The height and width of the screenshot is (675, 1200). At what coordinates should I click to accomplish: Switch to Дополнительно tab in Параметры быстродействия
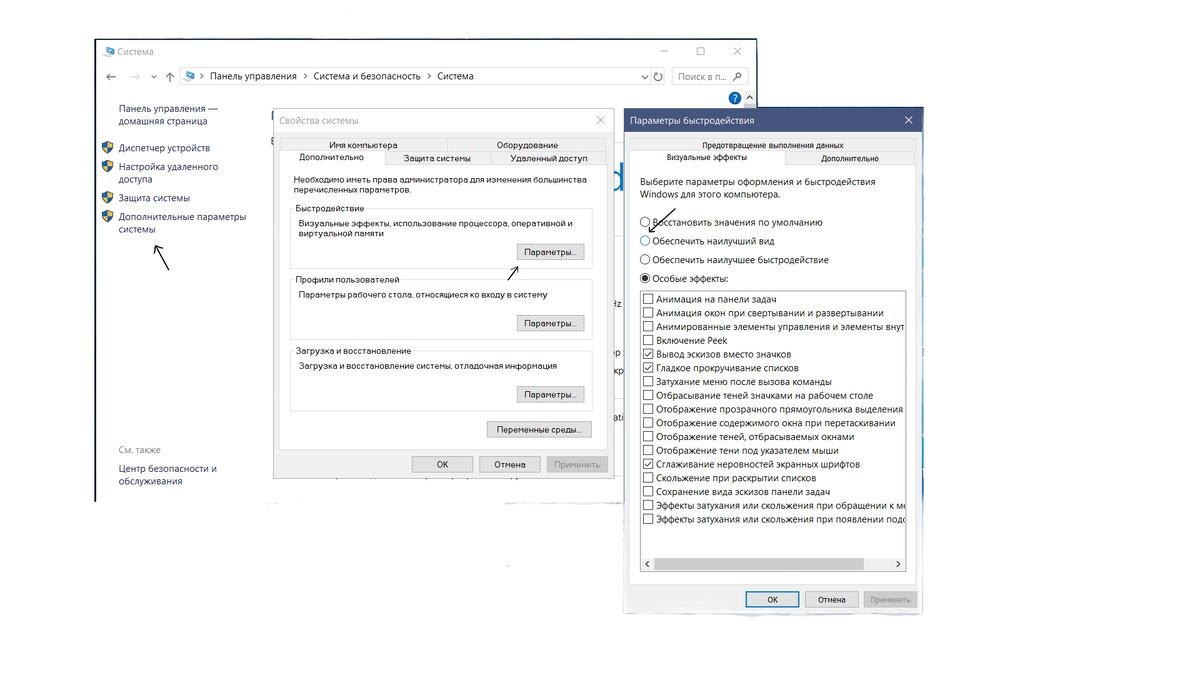point(850,158)
